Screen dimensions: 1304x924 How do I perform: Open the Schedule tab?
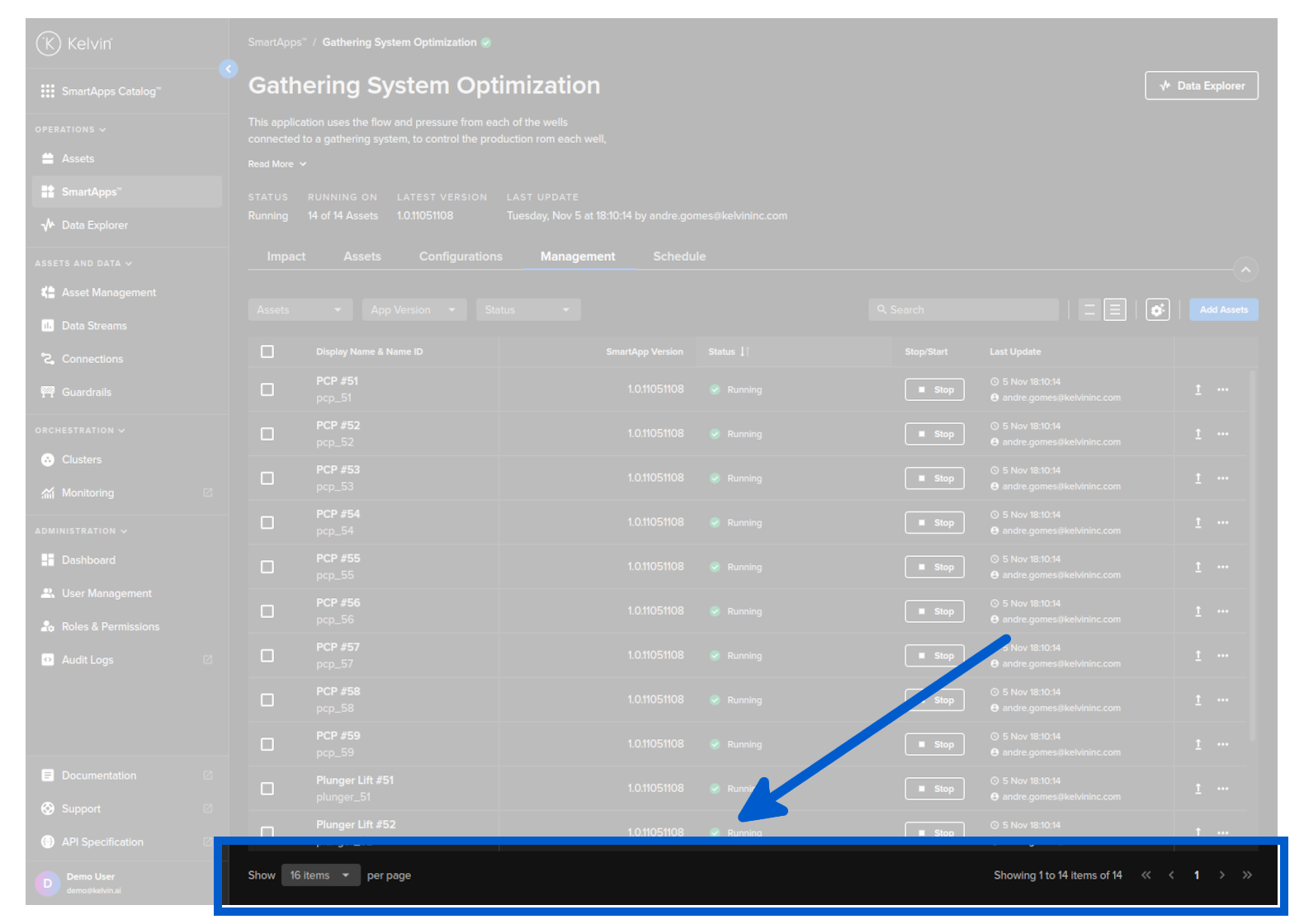point(679,257)
